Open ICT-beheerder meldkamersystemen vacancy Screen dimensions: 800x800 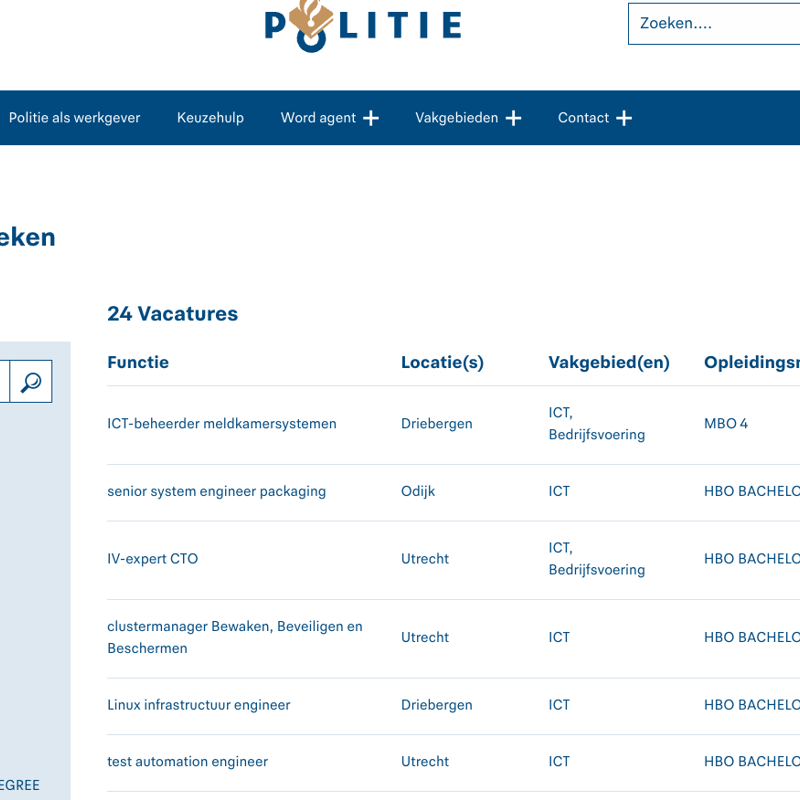coord(221,424)
